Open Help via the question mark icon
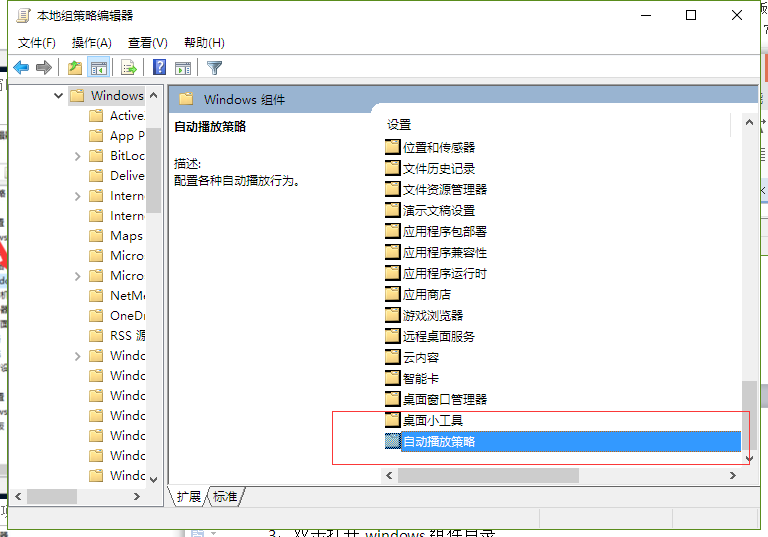This screenshot has width=768, height=537. coord(160,67)
